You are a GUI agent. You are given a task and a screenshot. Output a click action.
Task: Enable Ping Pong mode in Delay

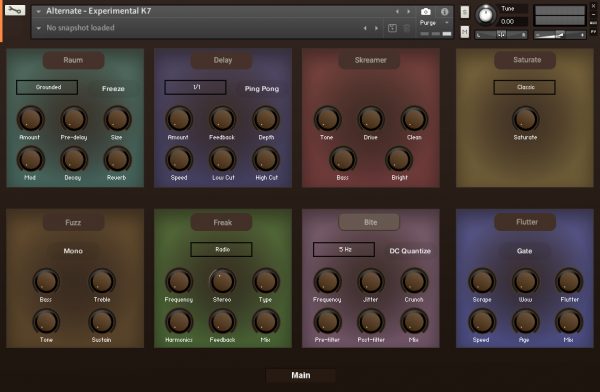262,88
